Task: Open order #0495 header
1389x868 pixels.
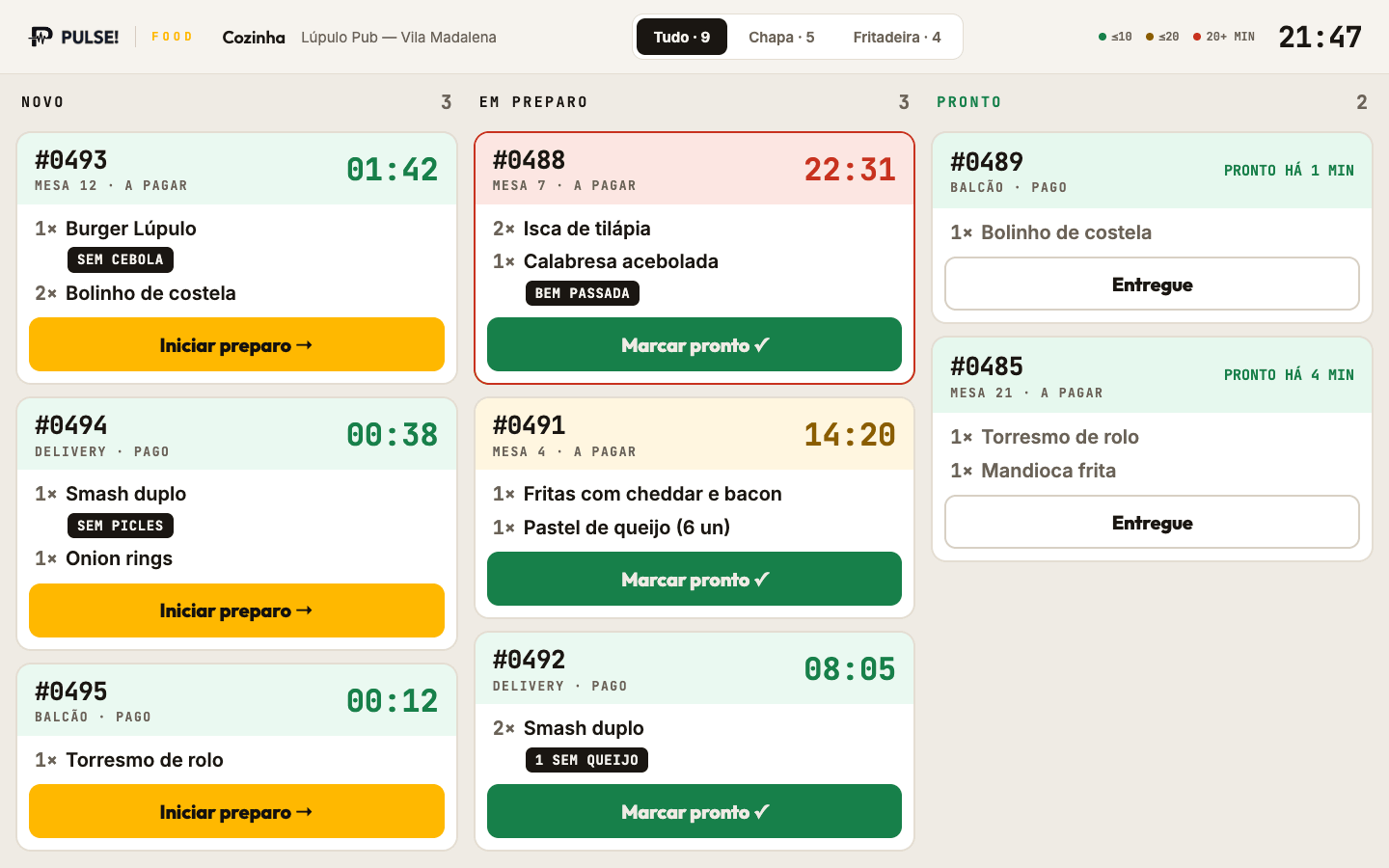Action: [x=236, y=700]
